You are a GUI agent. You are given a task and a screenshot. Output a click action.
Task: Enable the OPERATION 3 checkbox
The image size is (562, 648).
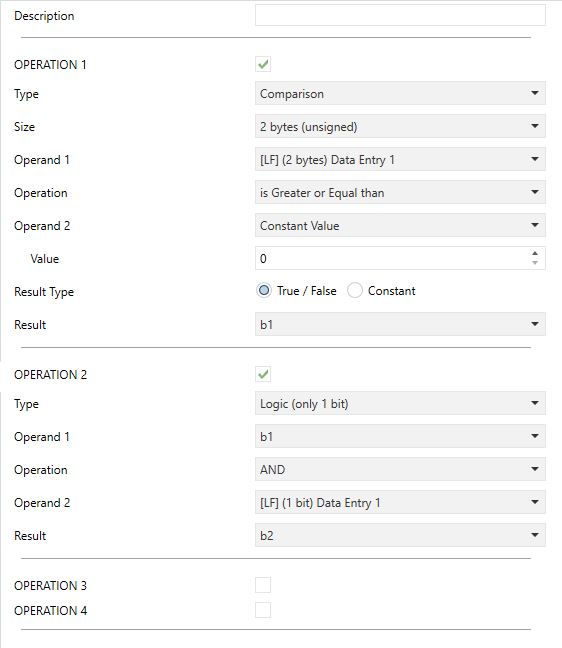263,585
